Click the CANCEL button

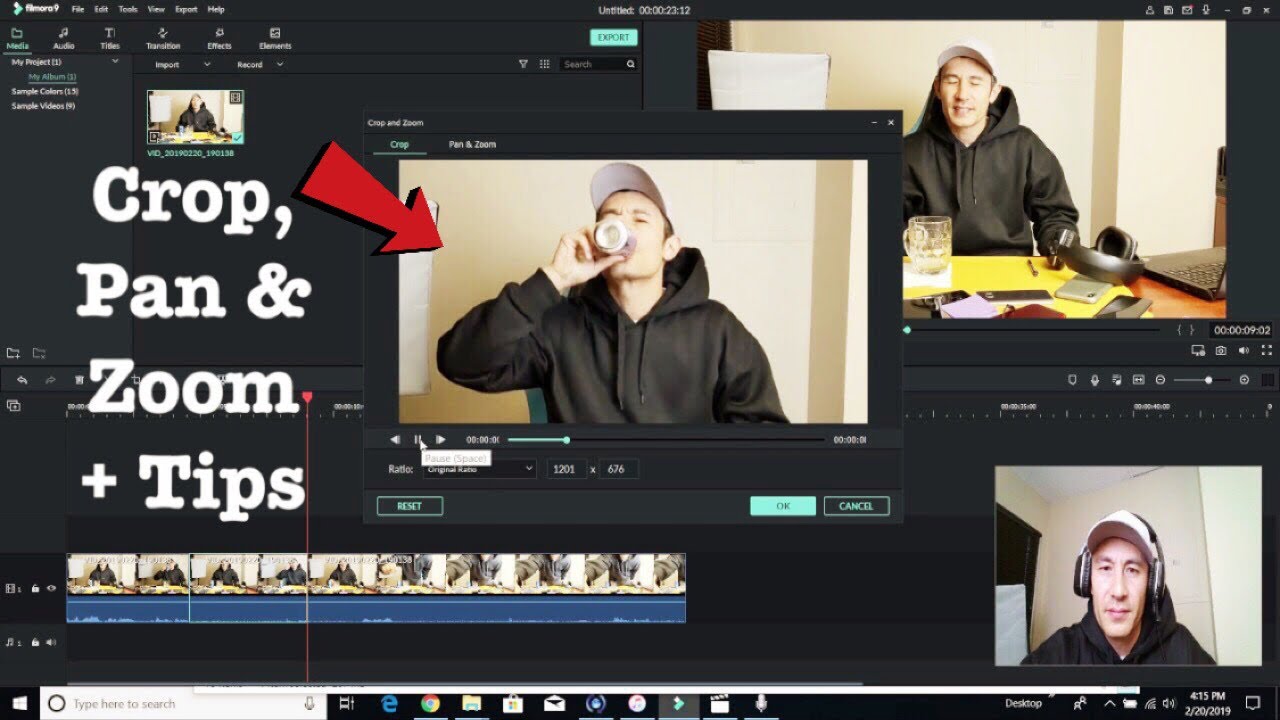click(856, 506)
